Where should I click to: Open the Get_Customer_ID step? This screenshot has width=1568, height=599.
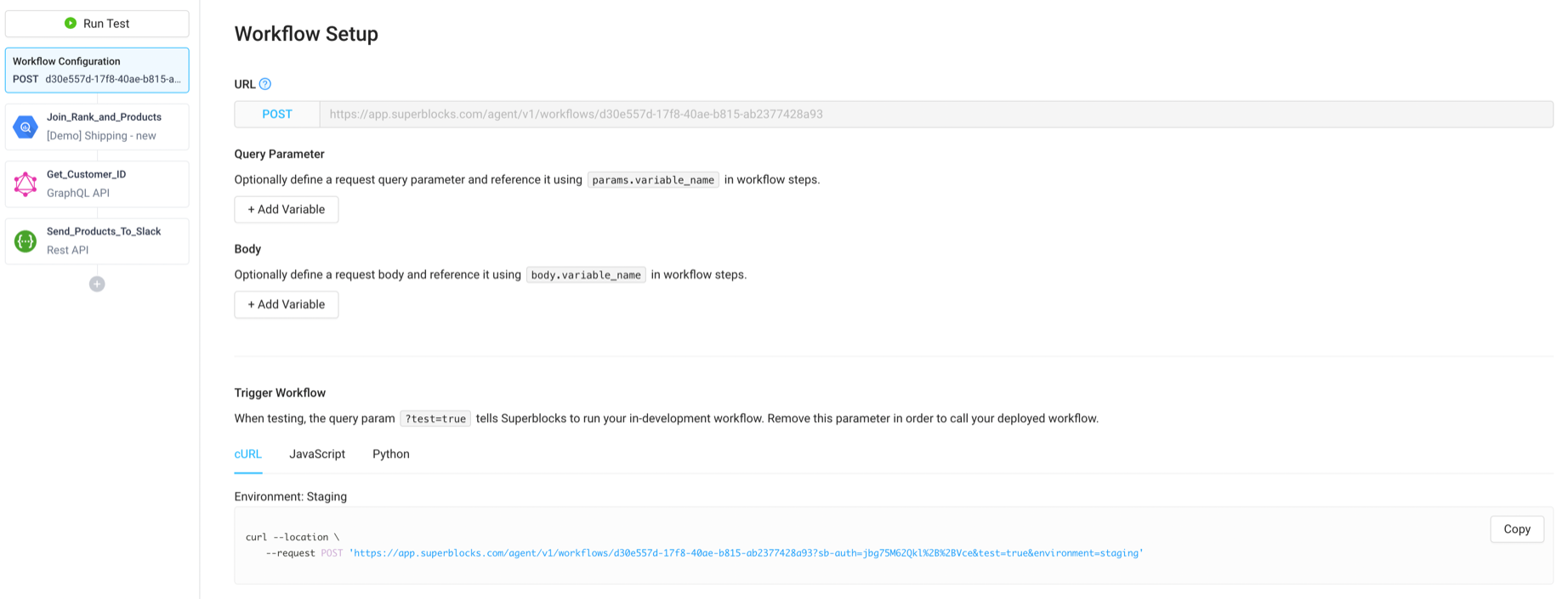pyautogui.click(x=97, y=184)
